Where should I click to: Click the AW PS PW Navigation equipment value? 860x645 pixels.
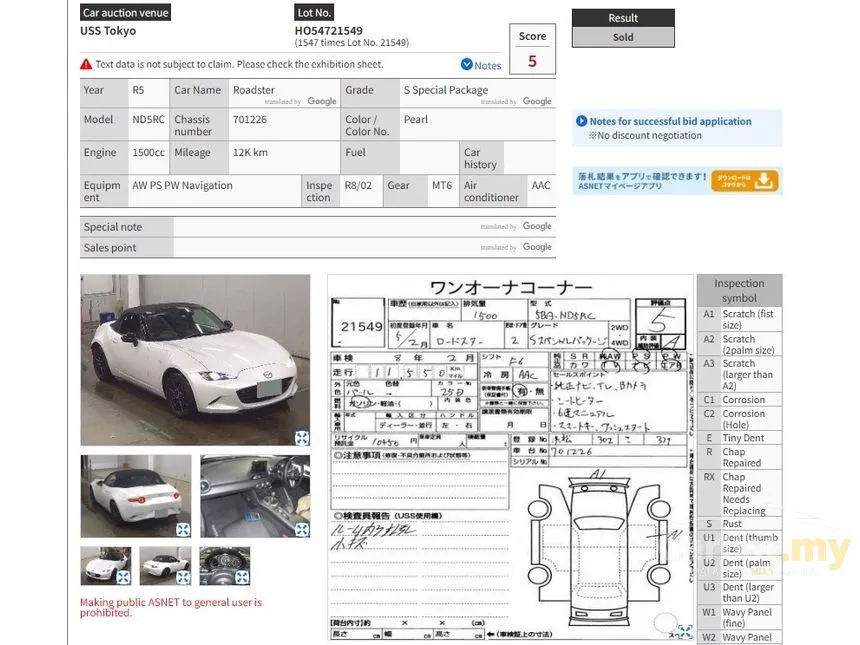click(182, 185)
